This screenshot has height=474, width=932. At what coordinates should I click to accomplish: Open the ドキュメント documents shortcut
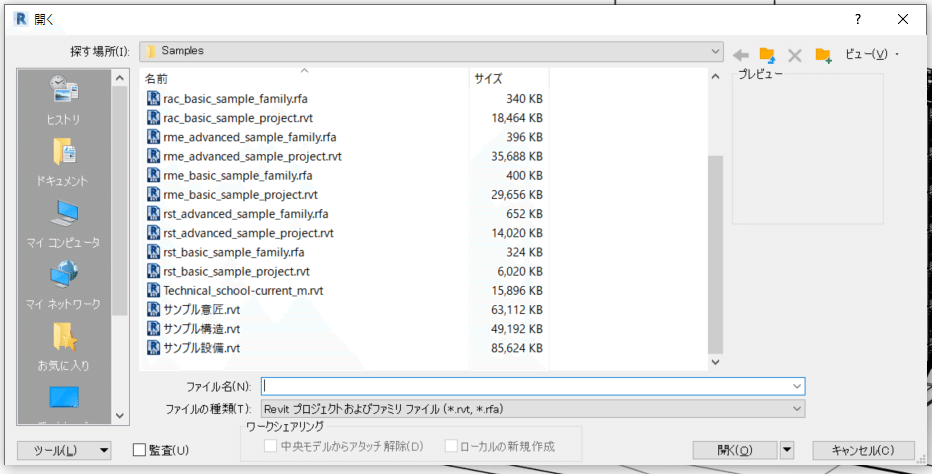point(63,162)
